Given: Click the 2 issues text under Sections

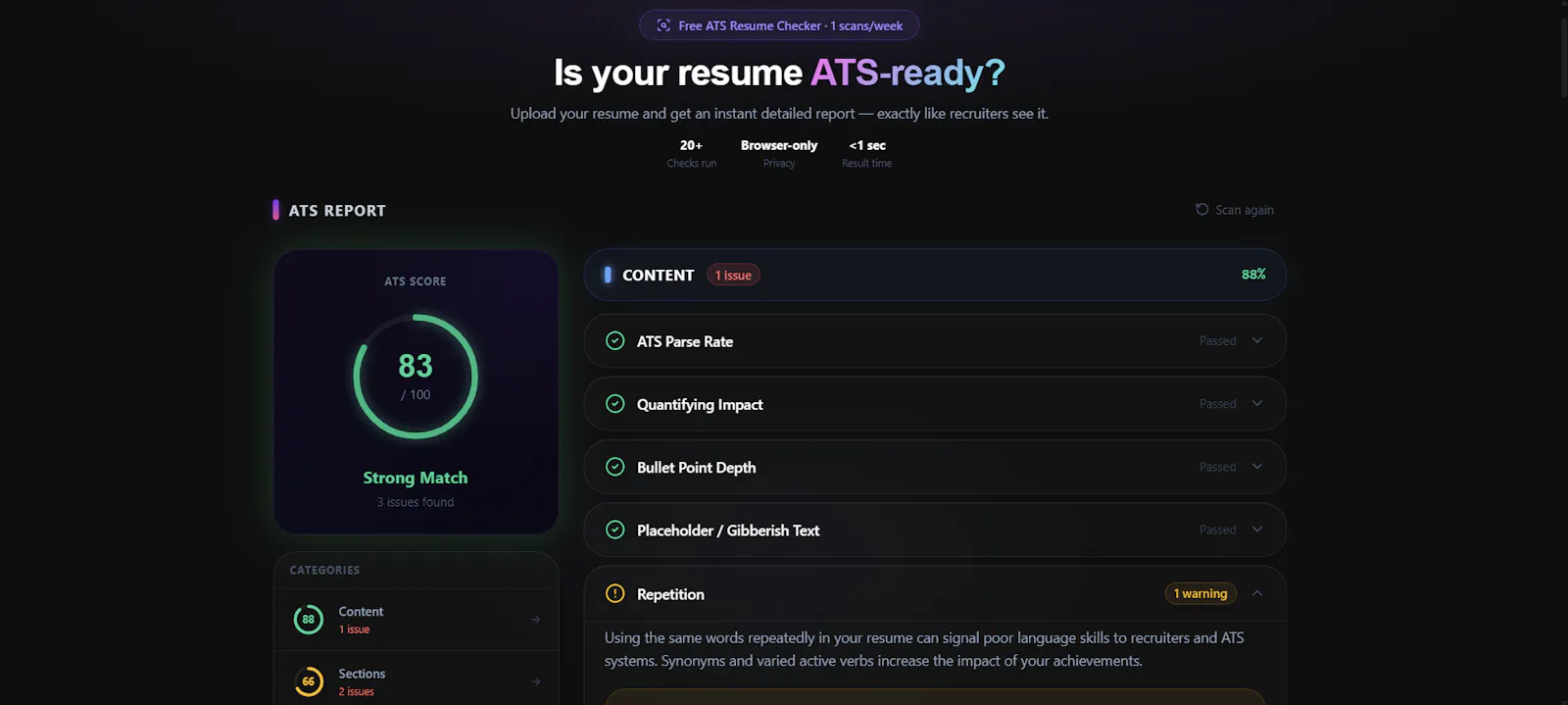Looking at the screenshot, I should point(357,691).
